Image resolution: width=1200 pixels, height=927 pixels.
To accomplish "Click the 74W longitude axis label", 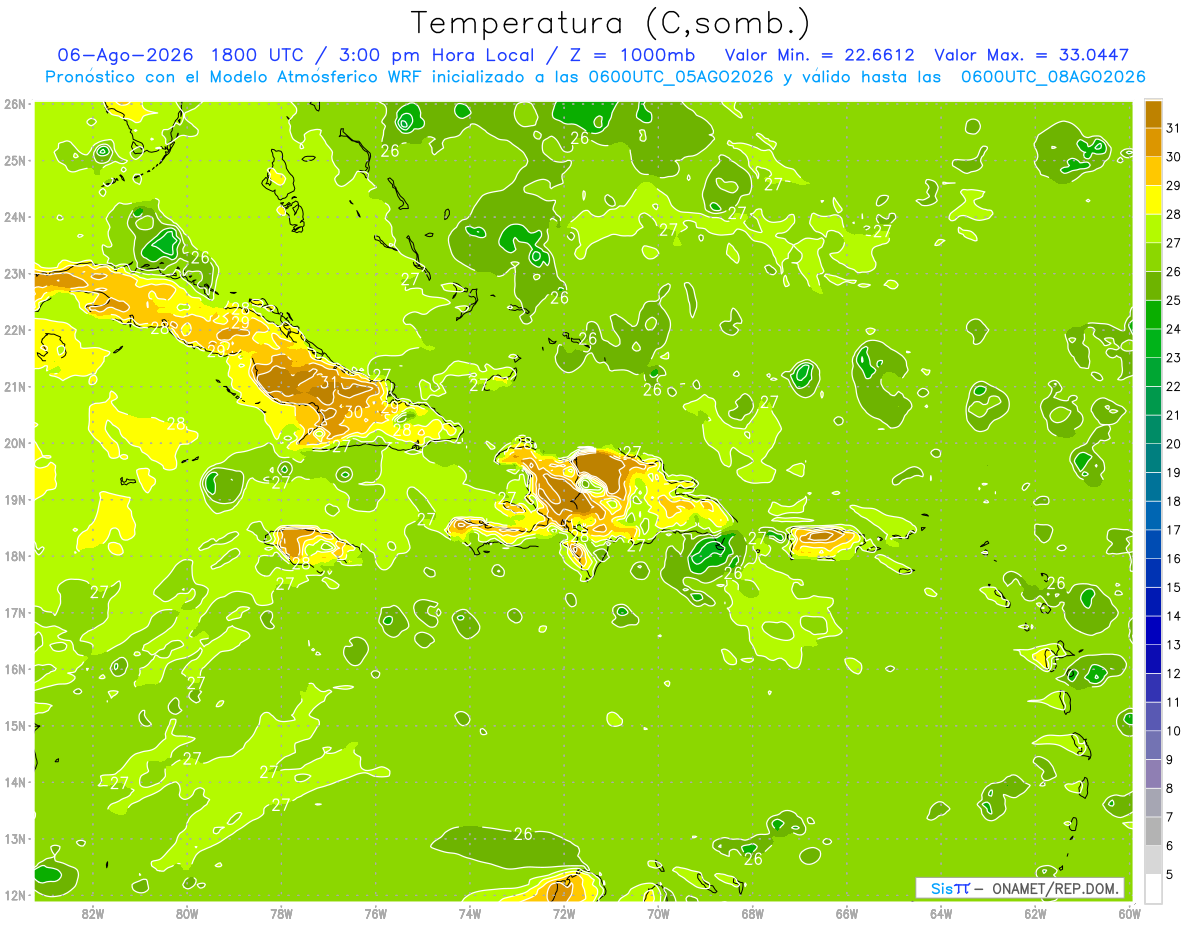I will click(469, 913).
